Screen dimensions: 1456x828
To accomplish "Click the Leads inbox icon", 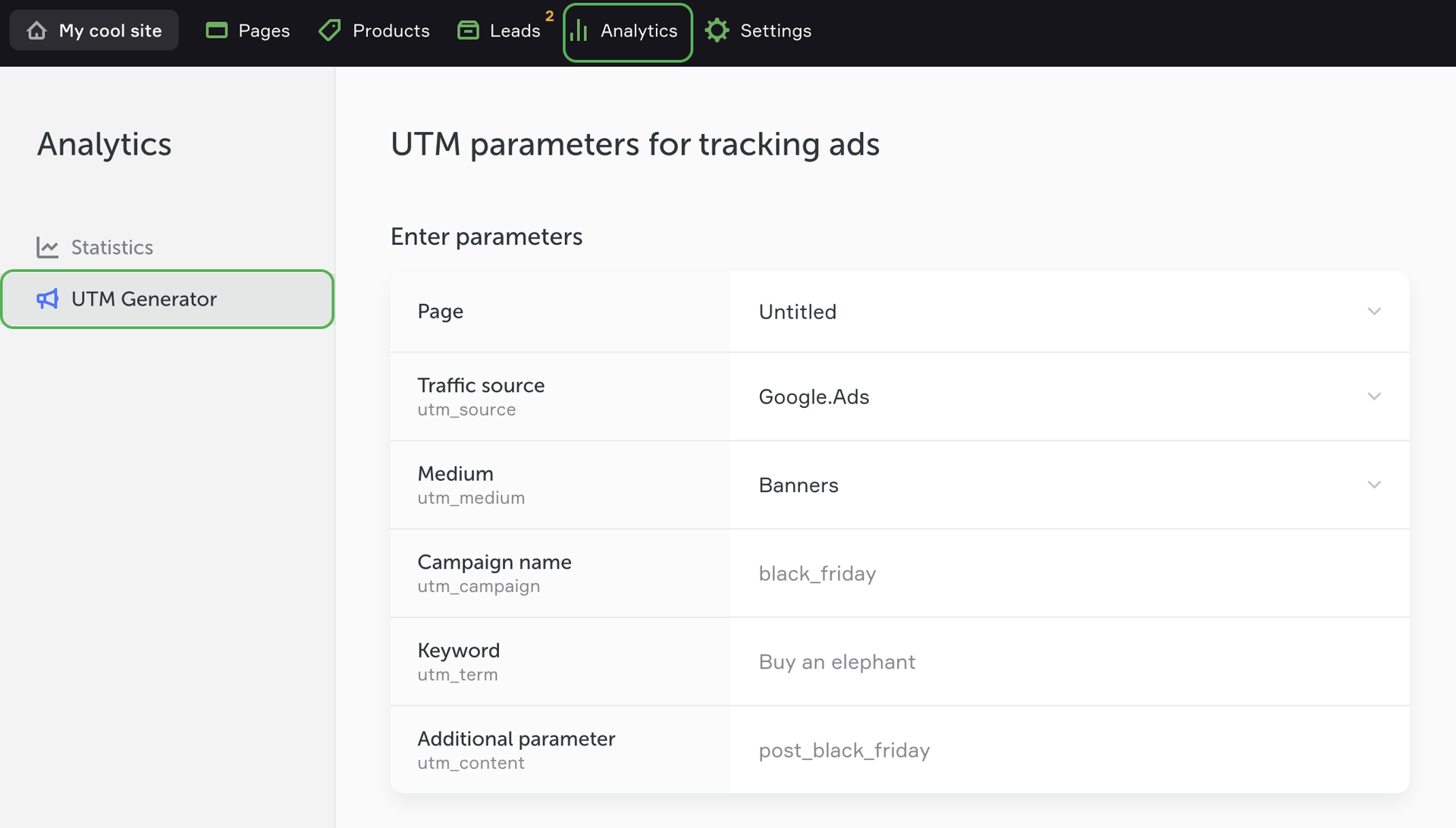I will 468,30.
